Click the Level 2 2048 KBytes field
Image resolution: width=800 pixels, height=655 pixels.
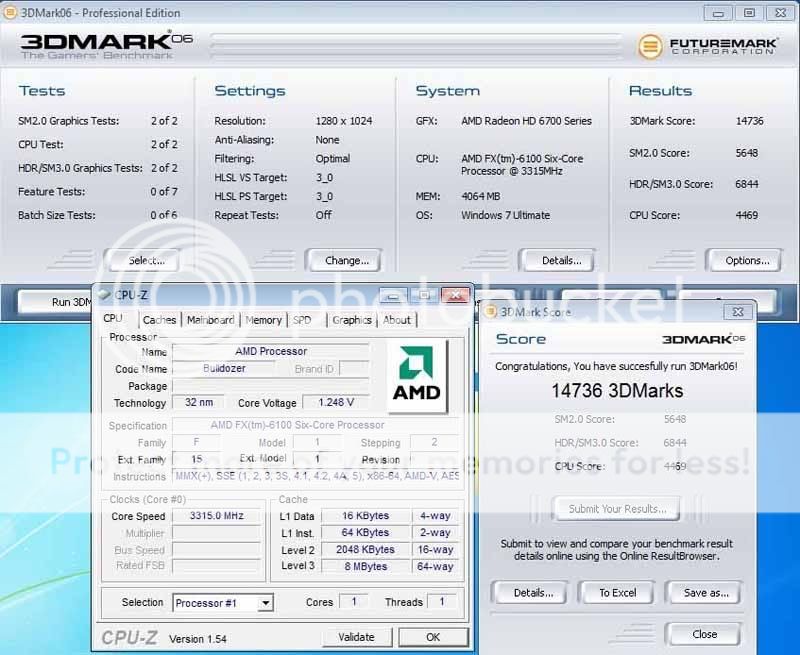[366, 549]
